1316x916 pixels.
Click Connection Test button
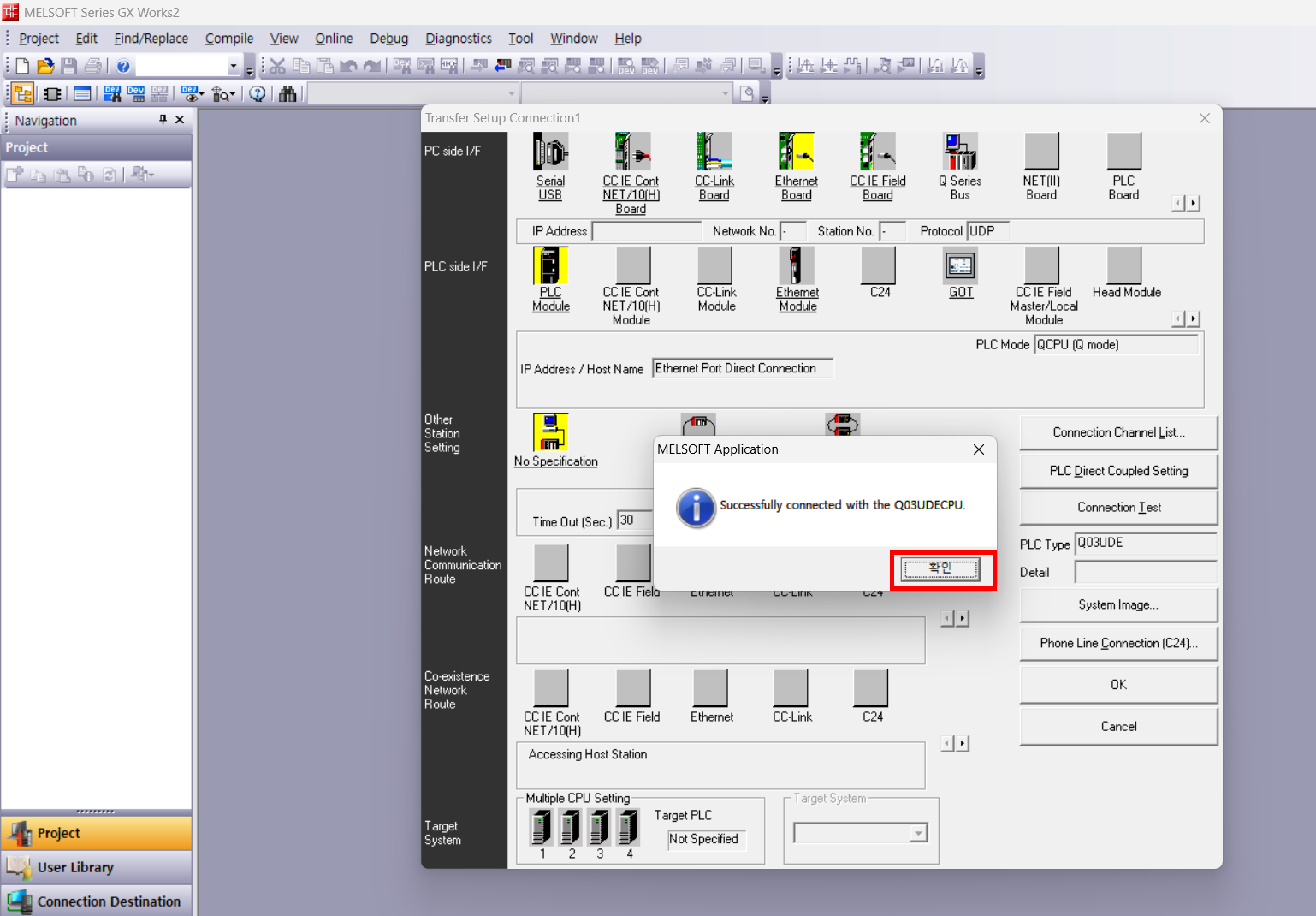[x=1118, y=508]
